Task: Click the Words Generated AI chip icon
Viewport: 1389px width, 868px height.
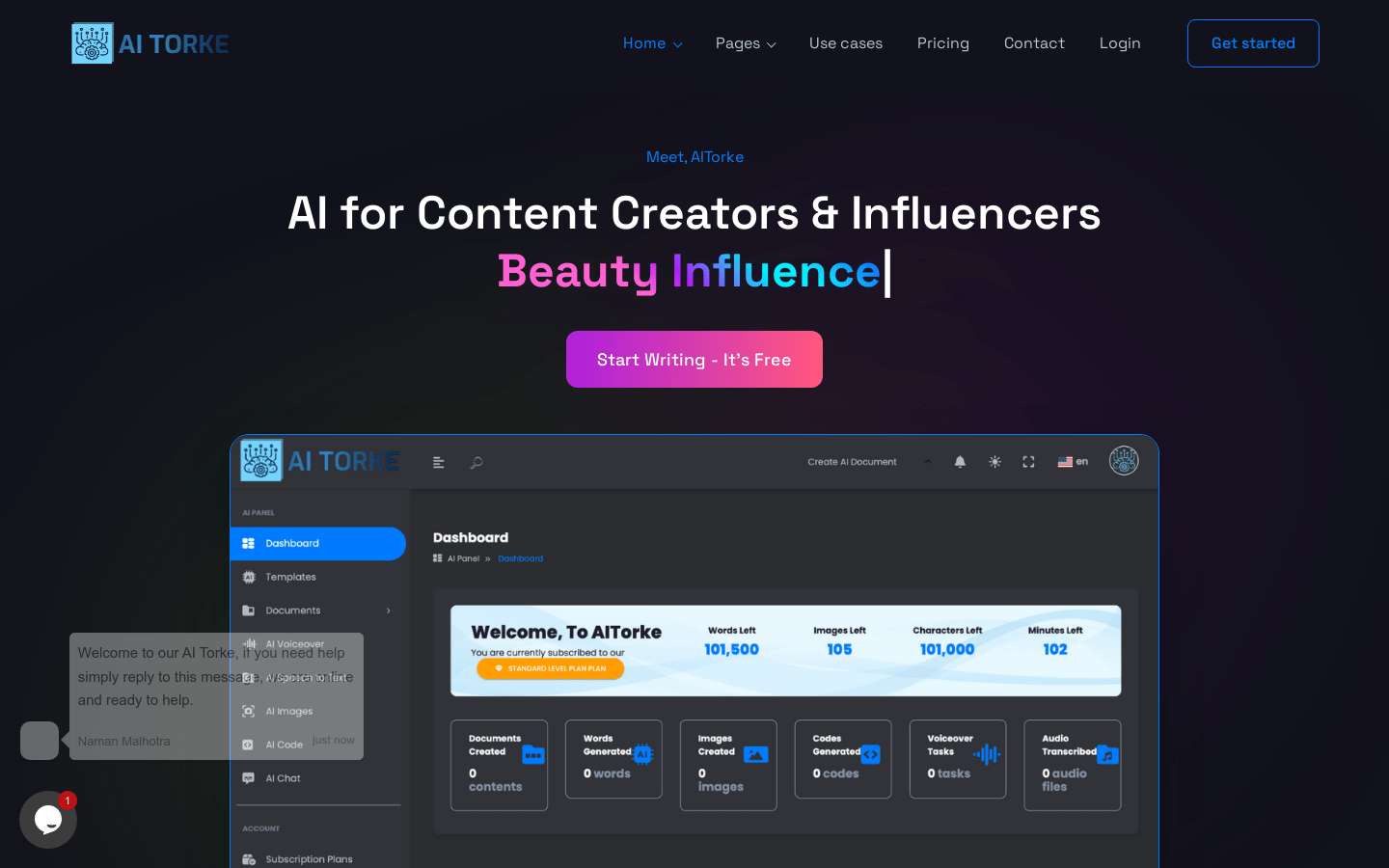Action: 643,755
